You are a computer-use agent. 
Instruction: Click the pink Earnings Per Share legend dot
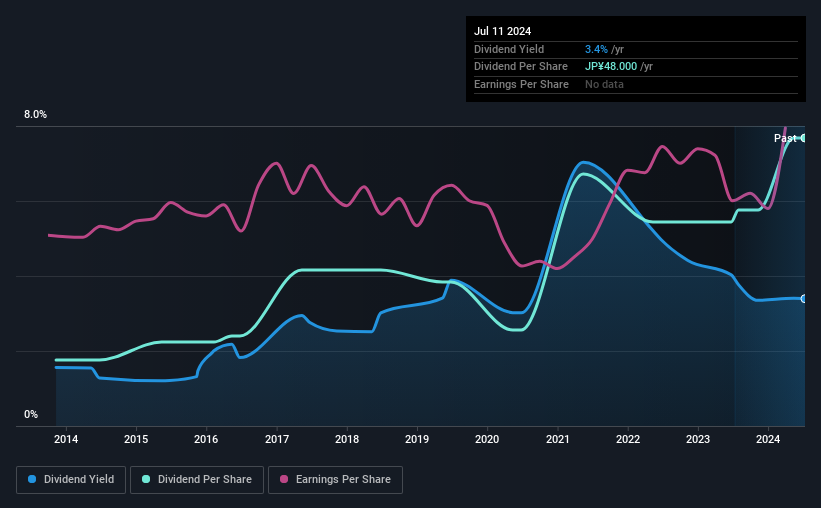284,479
